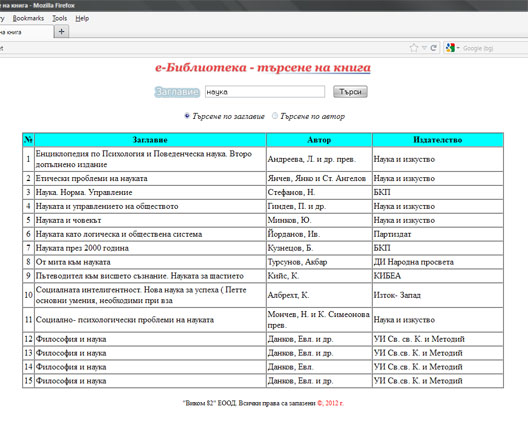Viewport: 528px width, 438px height.
Task: Click publisher 'БКП' in row 3
Action: (382, 192)
